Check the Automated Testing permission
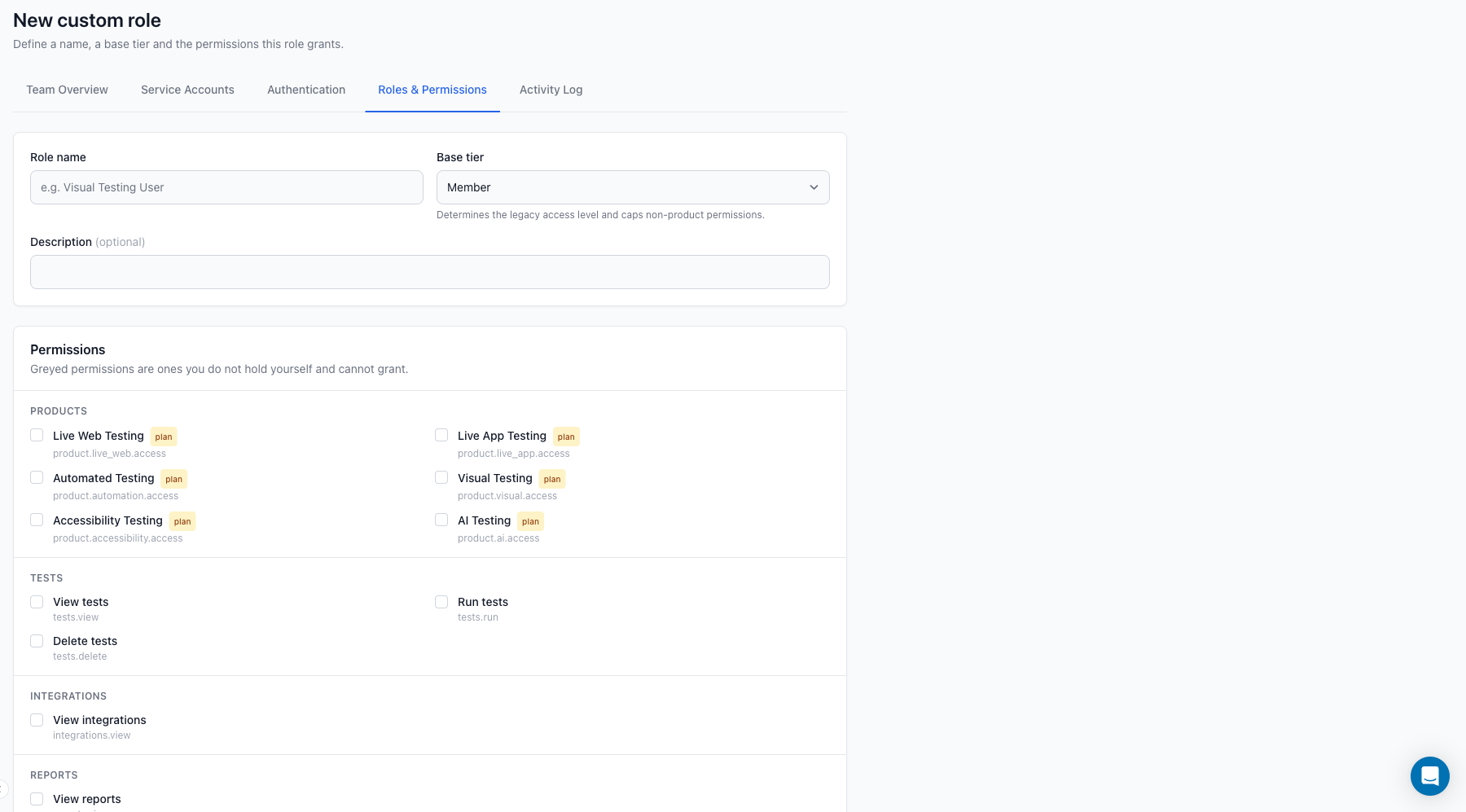This screenshot has width=1466, height=812. click(x=37, y=477)
